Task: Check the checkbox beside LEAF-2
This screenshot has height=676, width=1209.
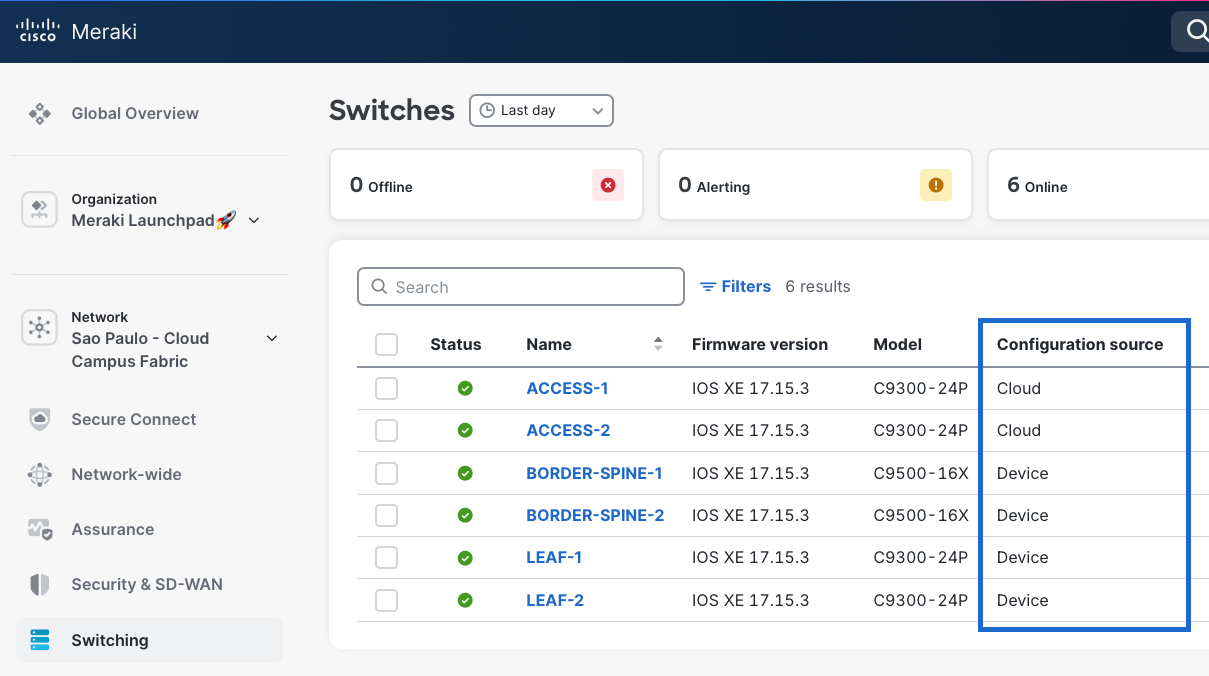Action: 386,600
